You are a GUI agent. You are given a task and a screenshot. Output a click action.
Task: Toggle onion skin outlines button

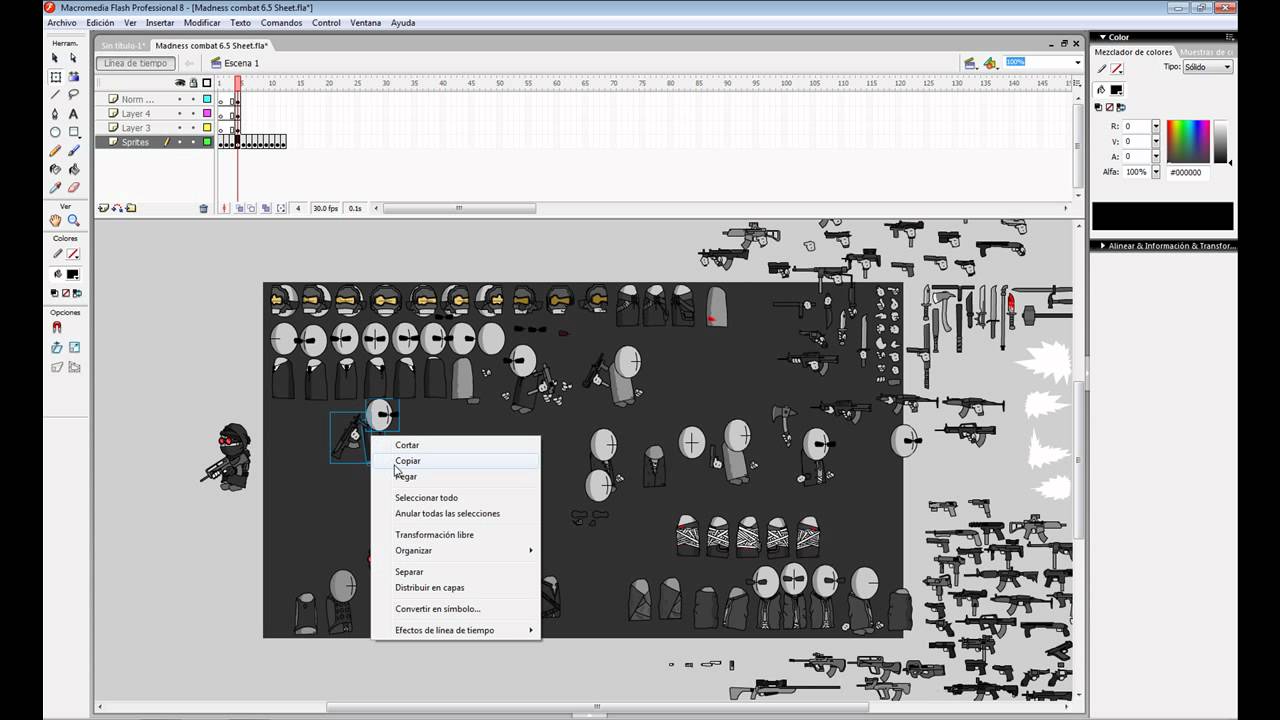pos(251,208)
